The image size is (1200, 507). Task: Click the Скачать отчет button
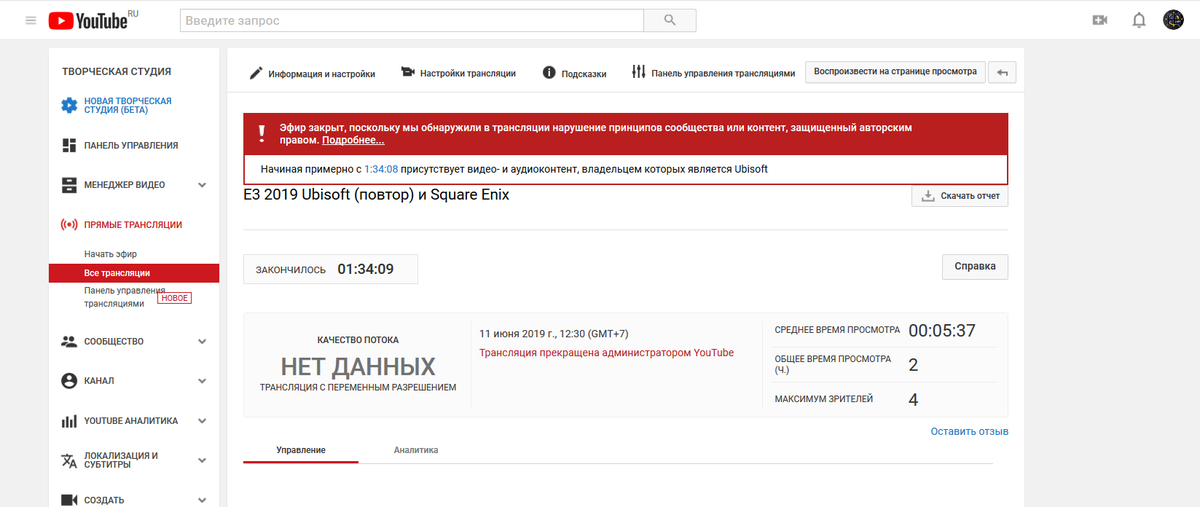(x=960, y=196)
